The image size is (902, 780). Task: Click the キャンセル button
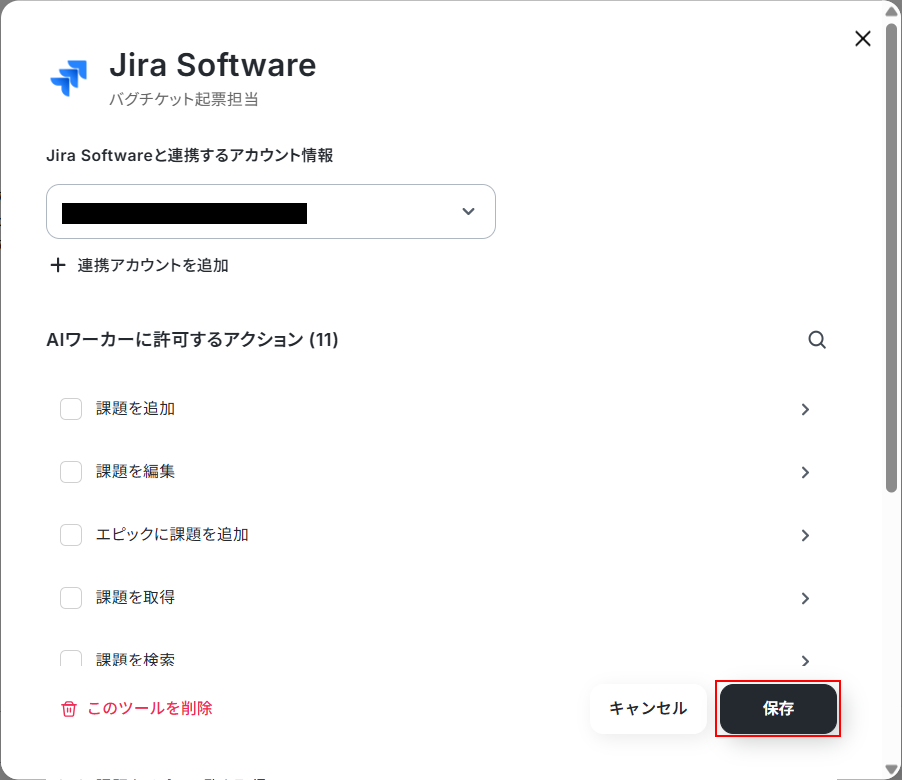coord(648,708)
